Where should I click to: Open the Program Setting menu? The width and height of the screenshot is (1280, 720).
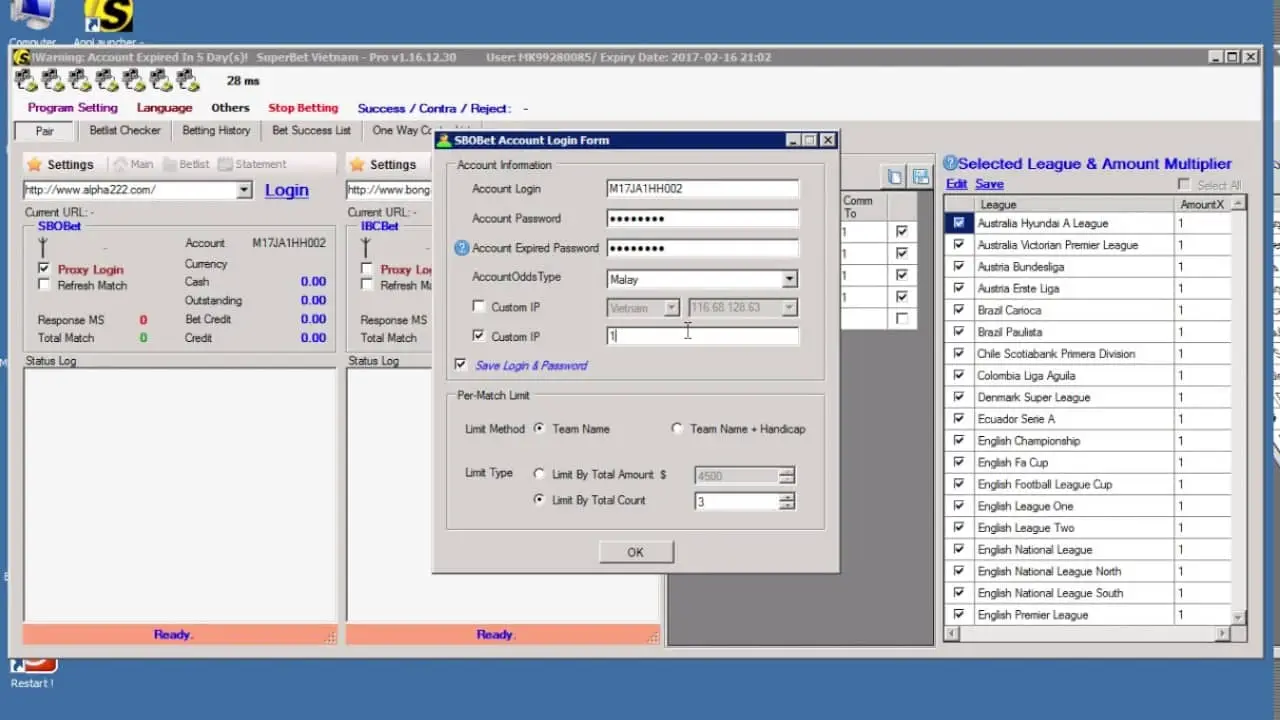pyautogui.click(x=72, y=108)
